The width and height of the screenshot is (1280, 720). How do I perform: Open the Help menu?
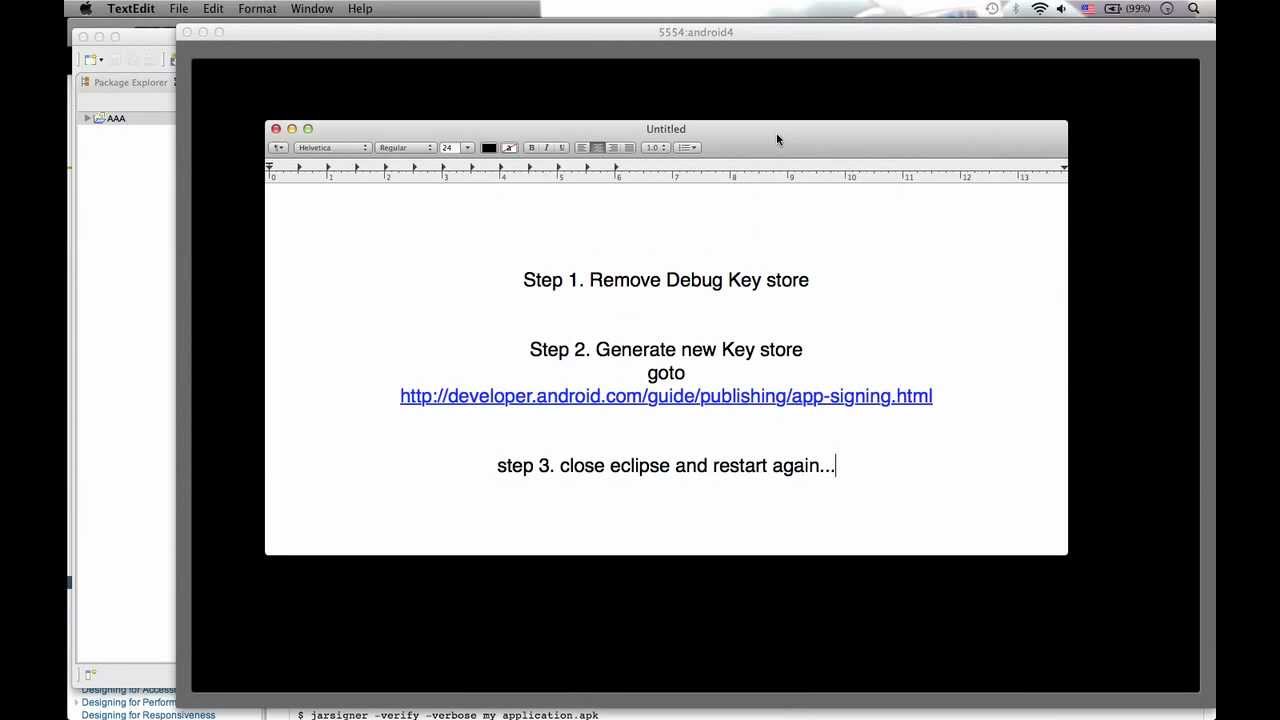click(360, 9)
